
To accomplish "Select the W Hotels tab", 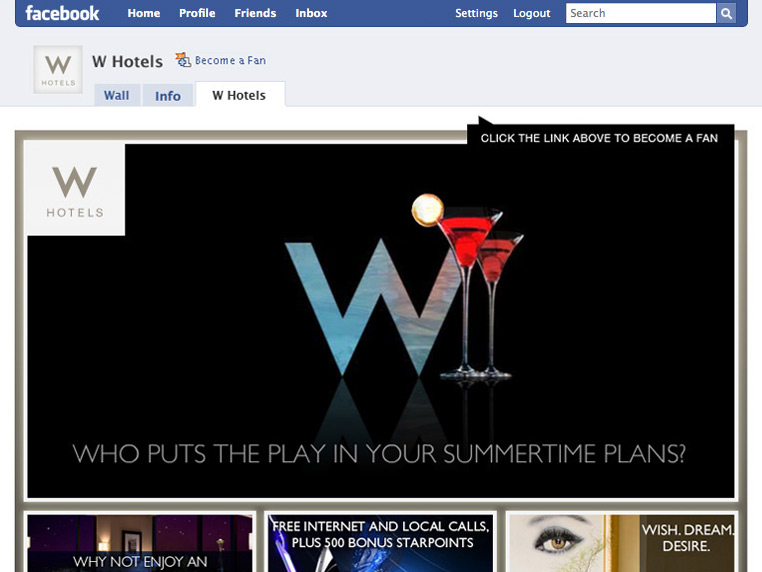I will tap(239, 95).
